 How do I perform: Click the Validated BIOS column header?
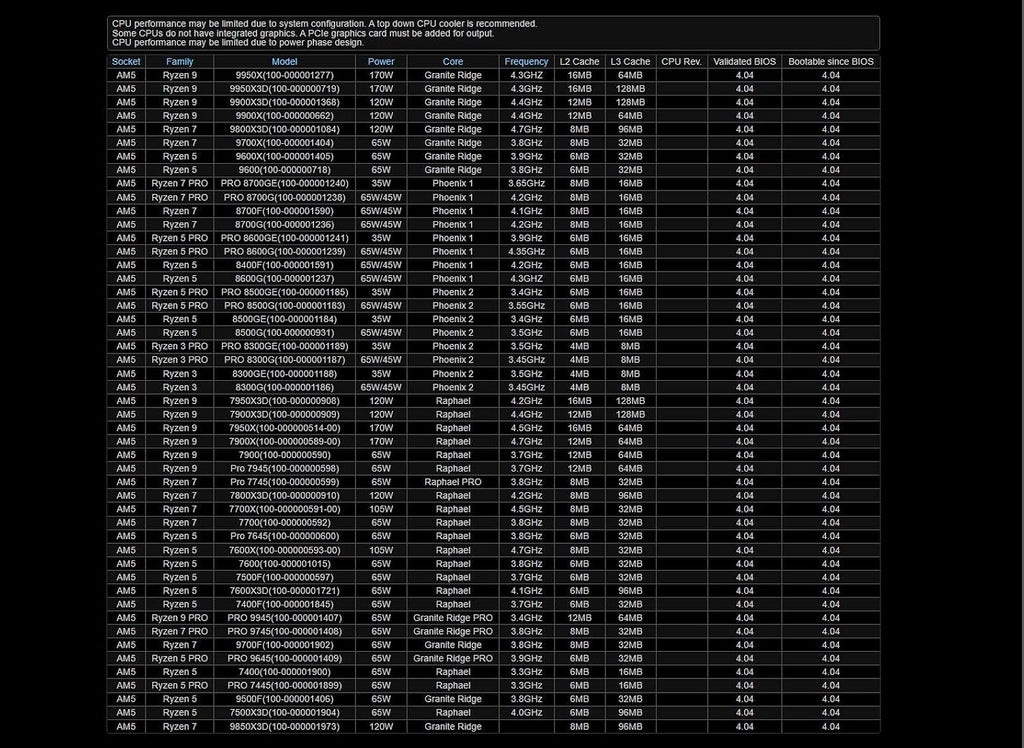coord(744,61)
